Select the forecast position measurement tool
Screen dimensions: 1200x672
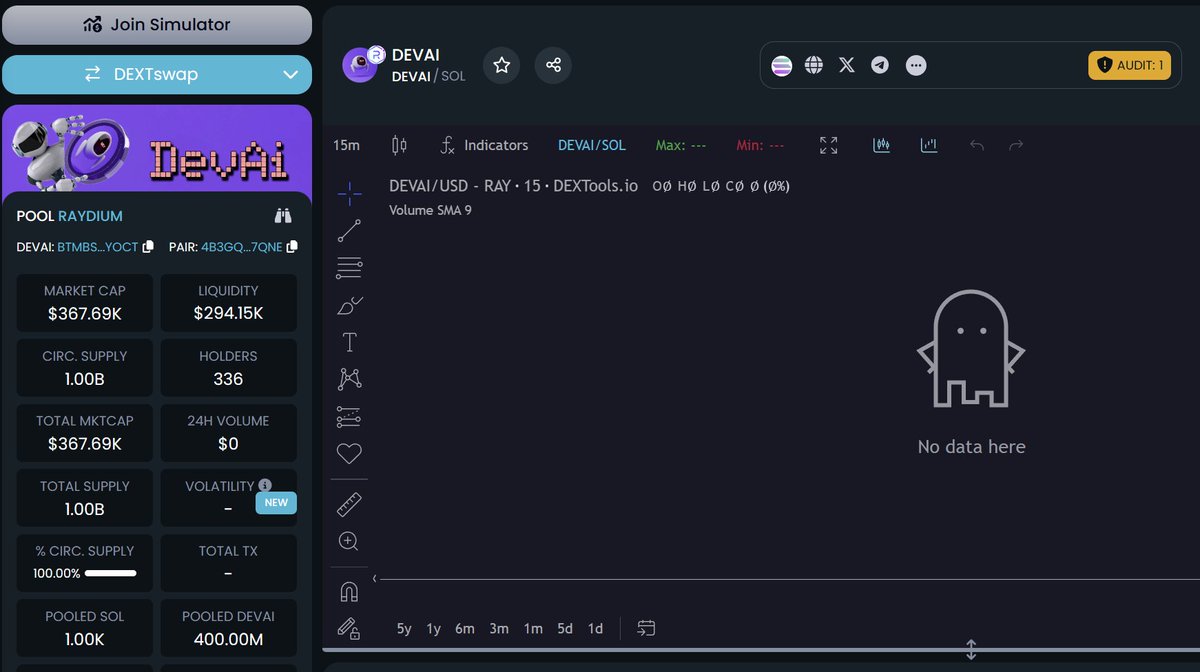tap(349, 416)
